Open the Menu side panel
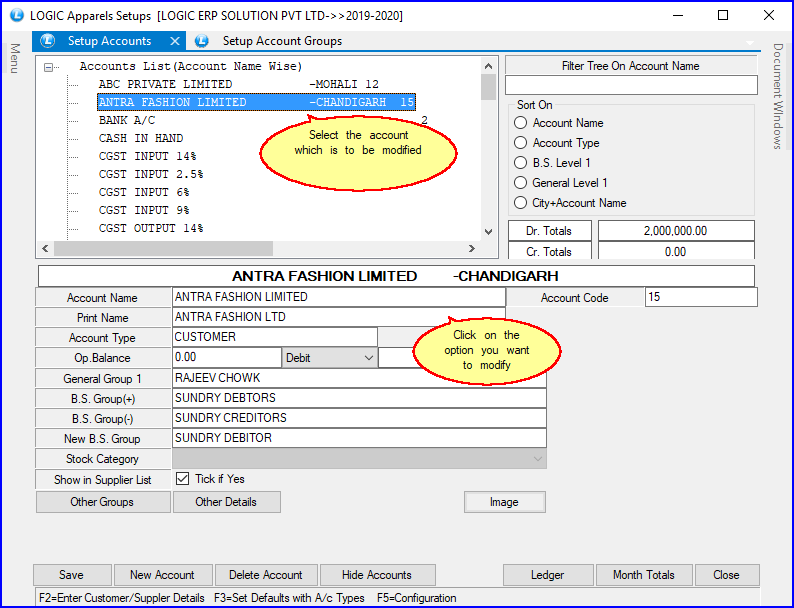Screen dimensions: 794x608 pos(14,58)
